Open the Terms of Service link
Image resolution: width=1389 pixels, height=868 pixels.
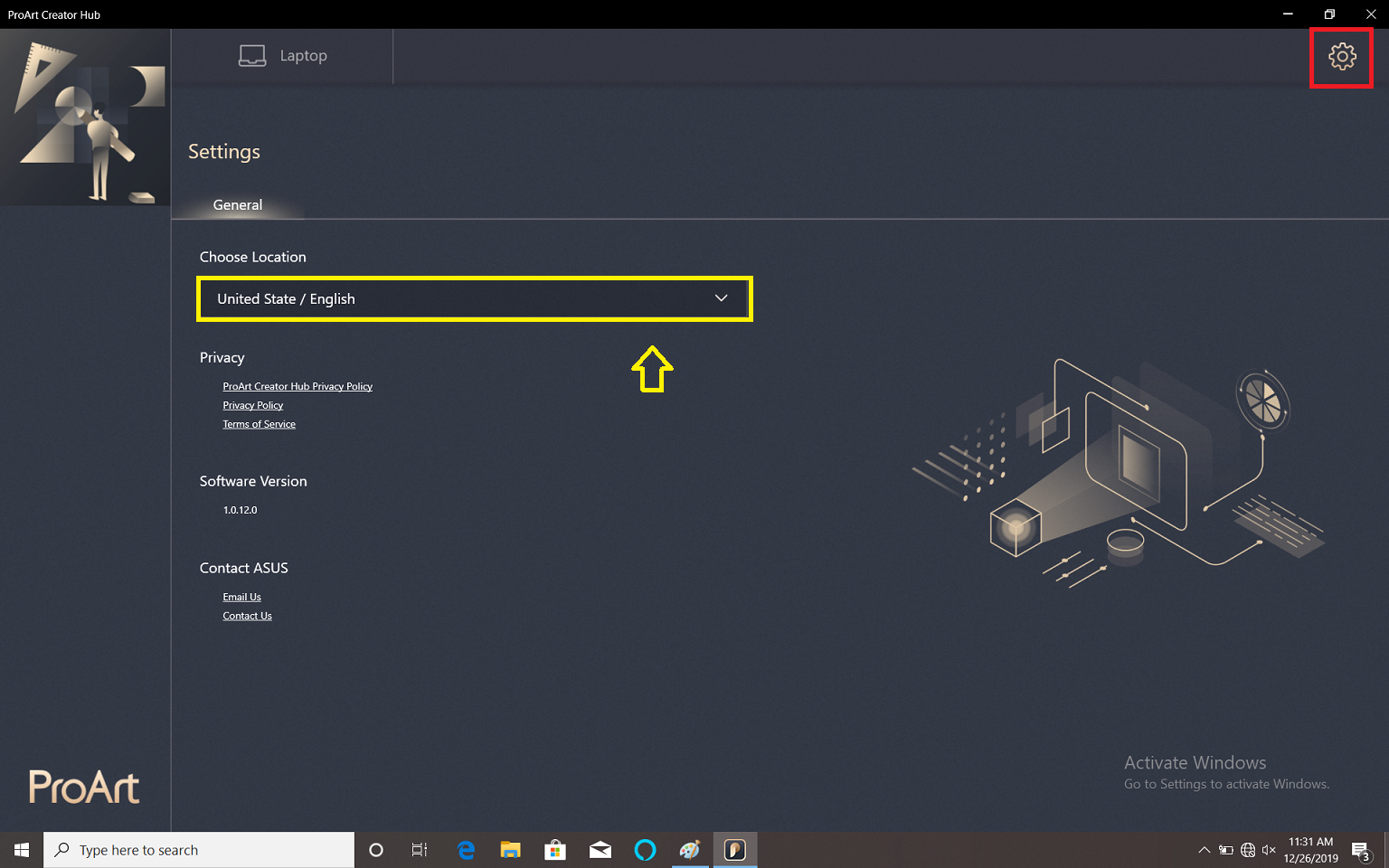[260, 424]
